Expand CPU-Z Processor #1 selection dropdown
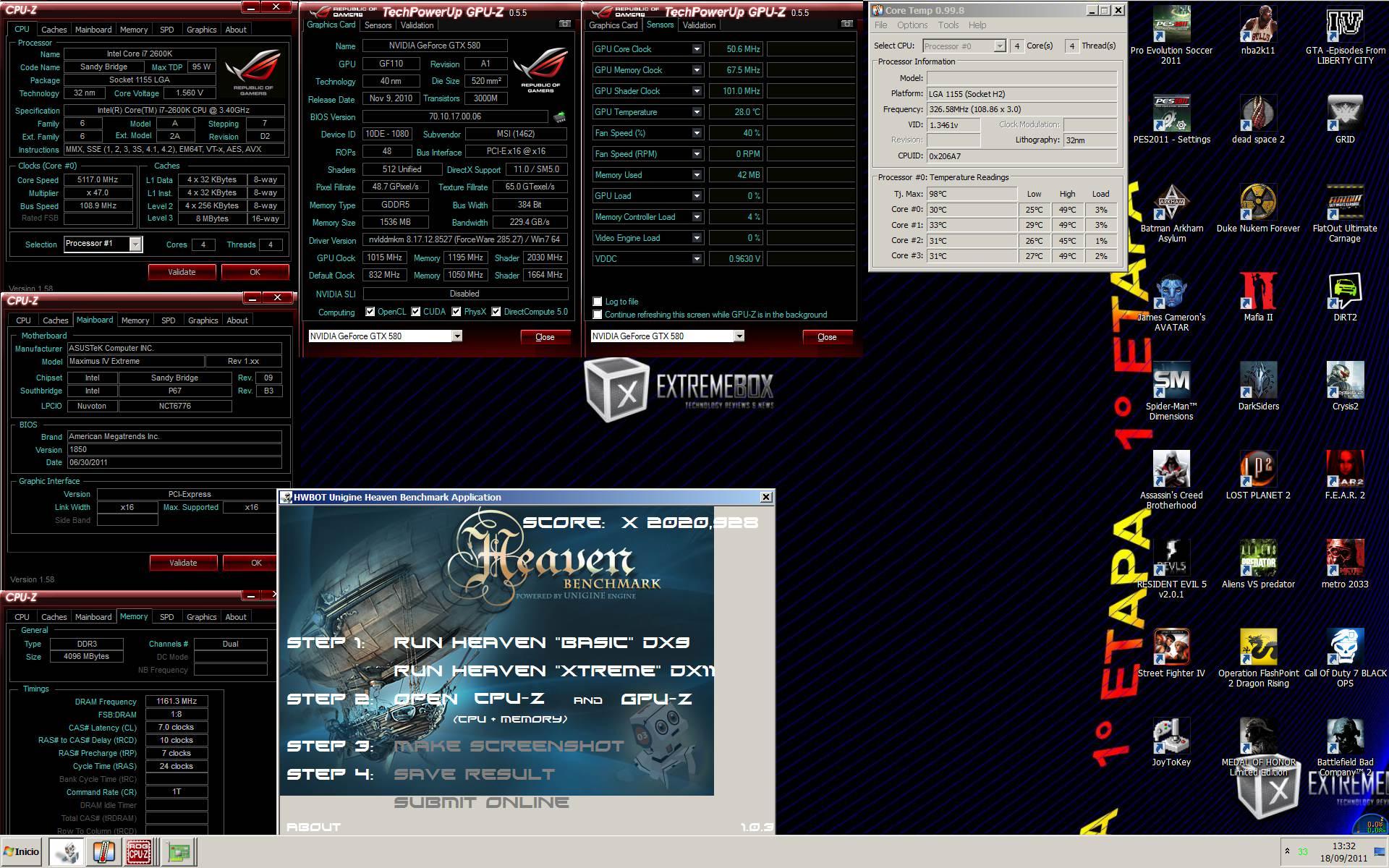 [135, 244]
